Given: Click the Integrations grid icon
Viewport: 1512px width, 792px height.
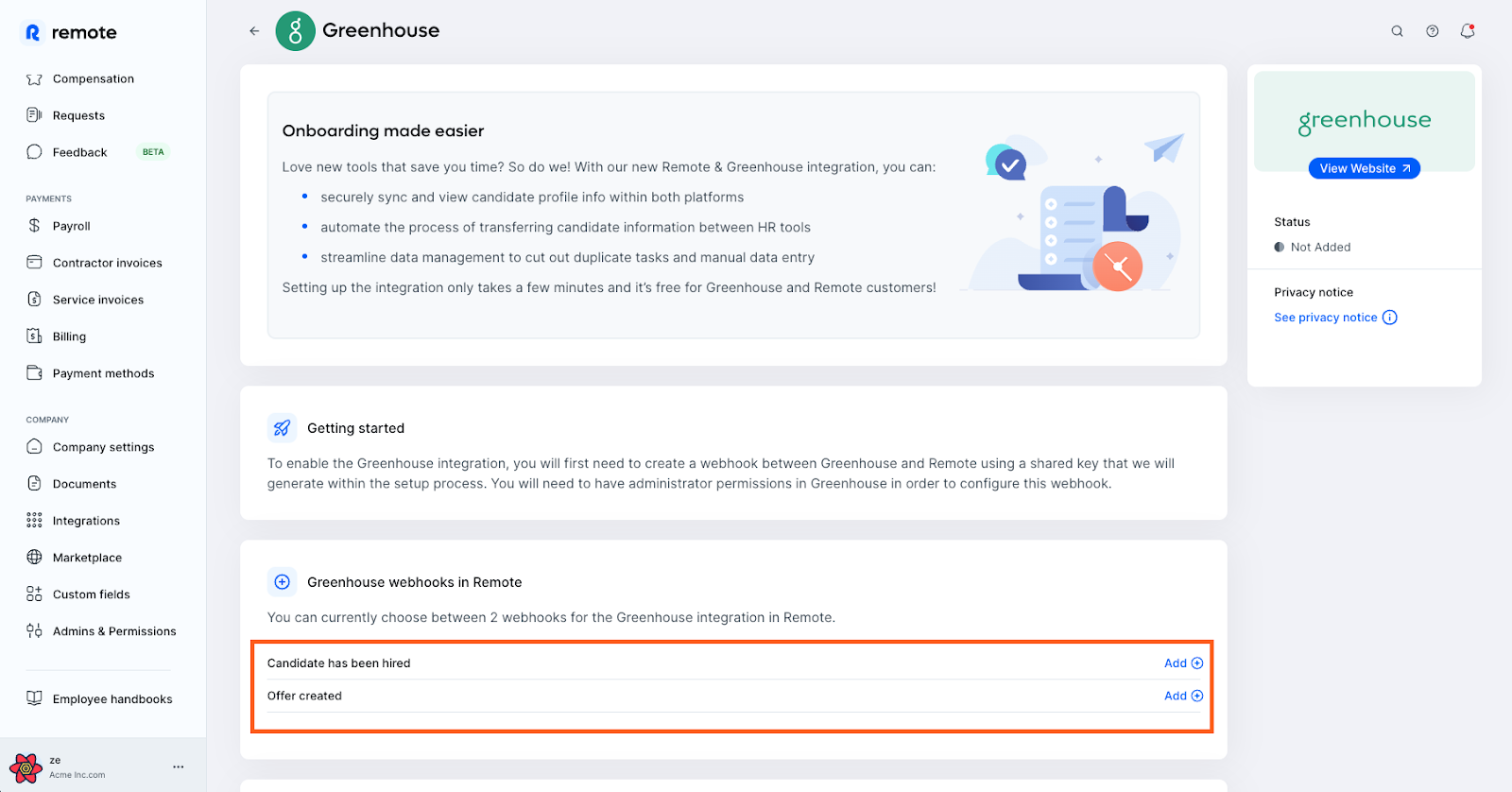Looking at the screenshot, I should point(34,521).
